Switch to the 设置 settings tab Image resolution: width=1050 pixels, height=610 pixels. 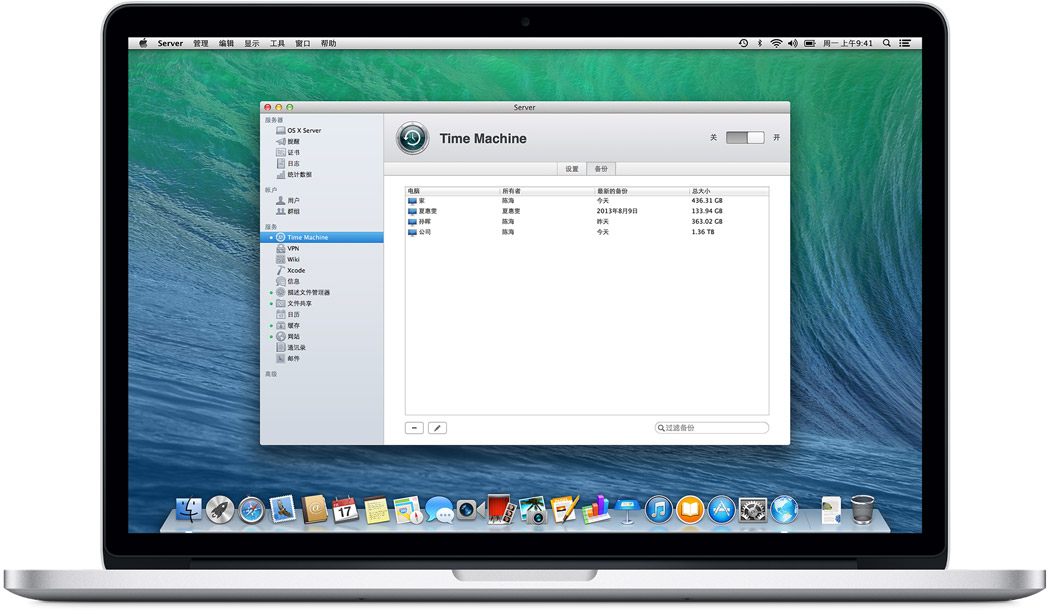[x=571, y=169]
